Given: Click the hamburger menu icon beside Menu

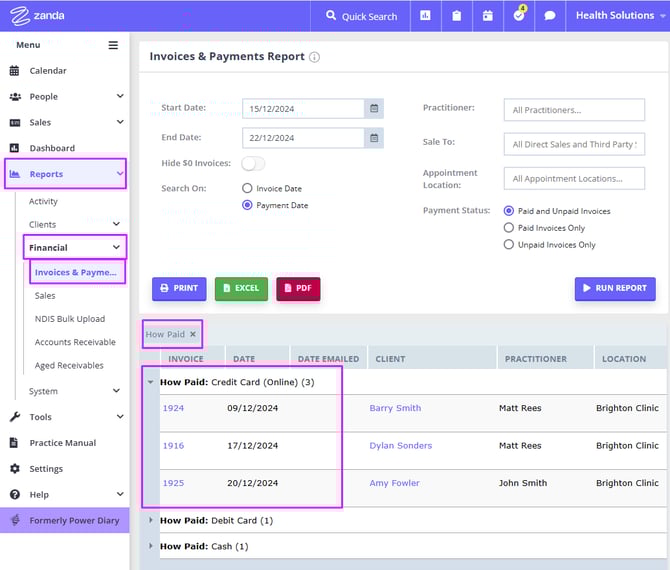Looking at the screenshot, I should pyautogui.click(x=113, y=45).
